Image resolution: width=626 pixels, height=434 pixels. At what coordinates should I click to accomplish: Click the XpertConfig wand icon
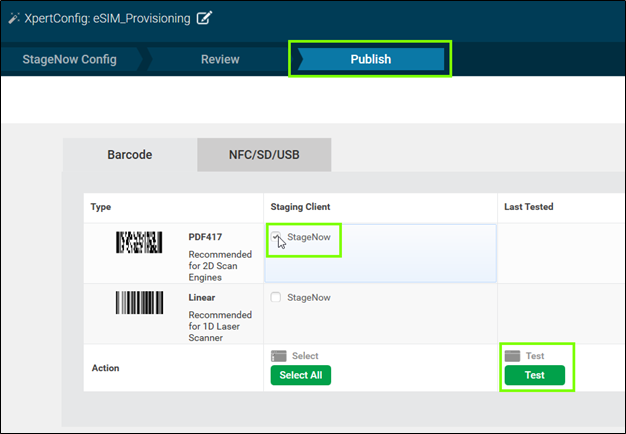[14, 18]
